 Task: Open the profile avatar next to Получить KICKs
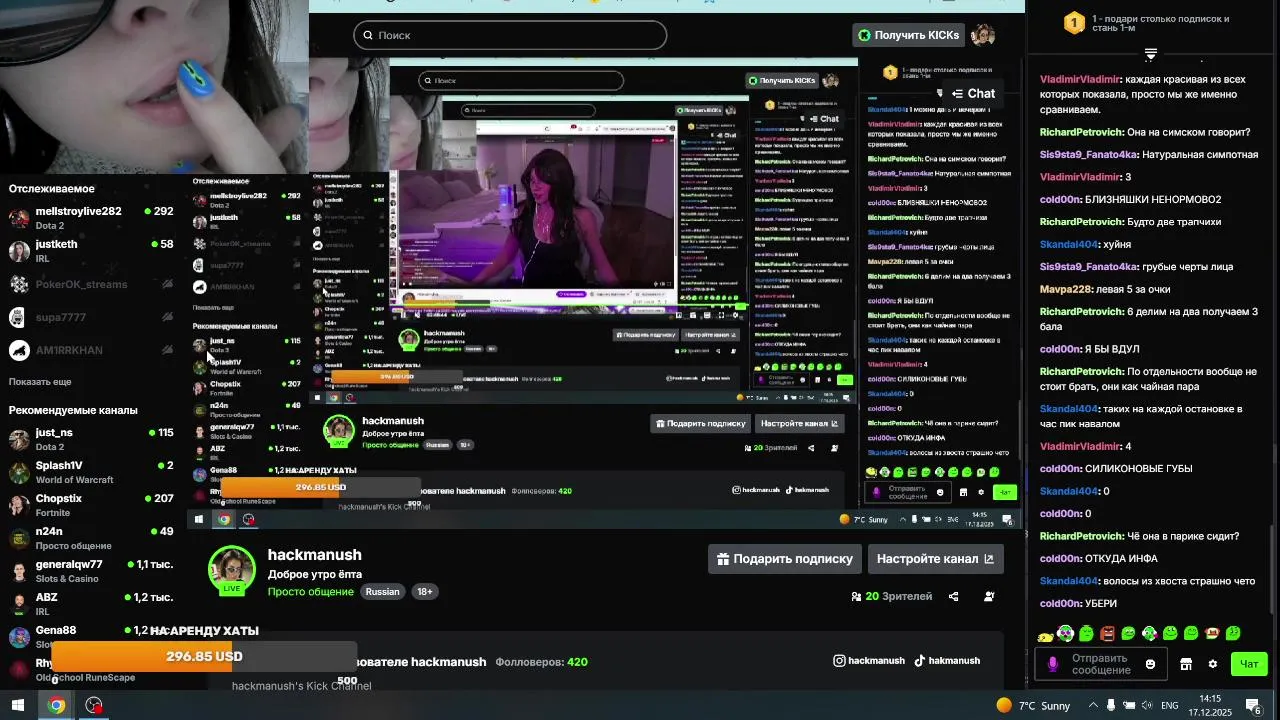(983, 35)
